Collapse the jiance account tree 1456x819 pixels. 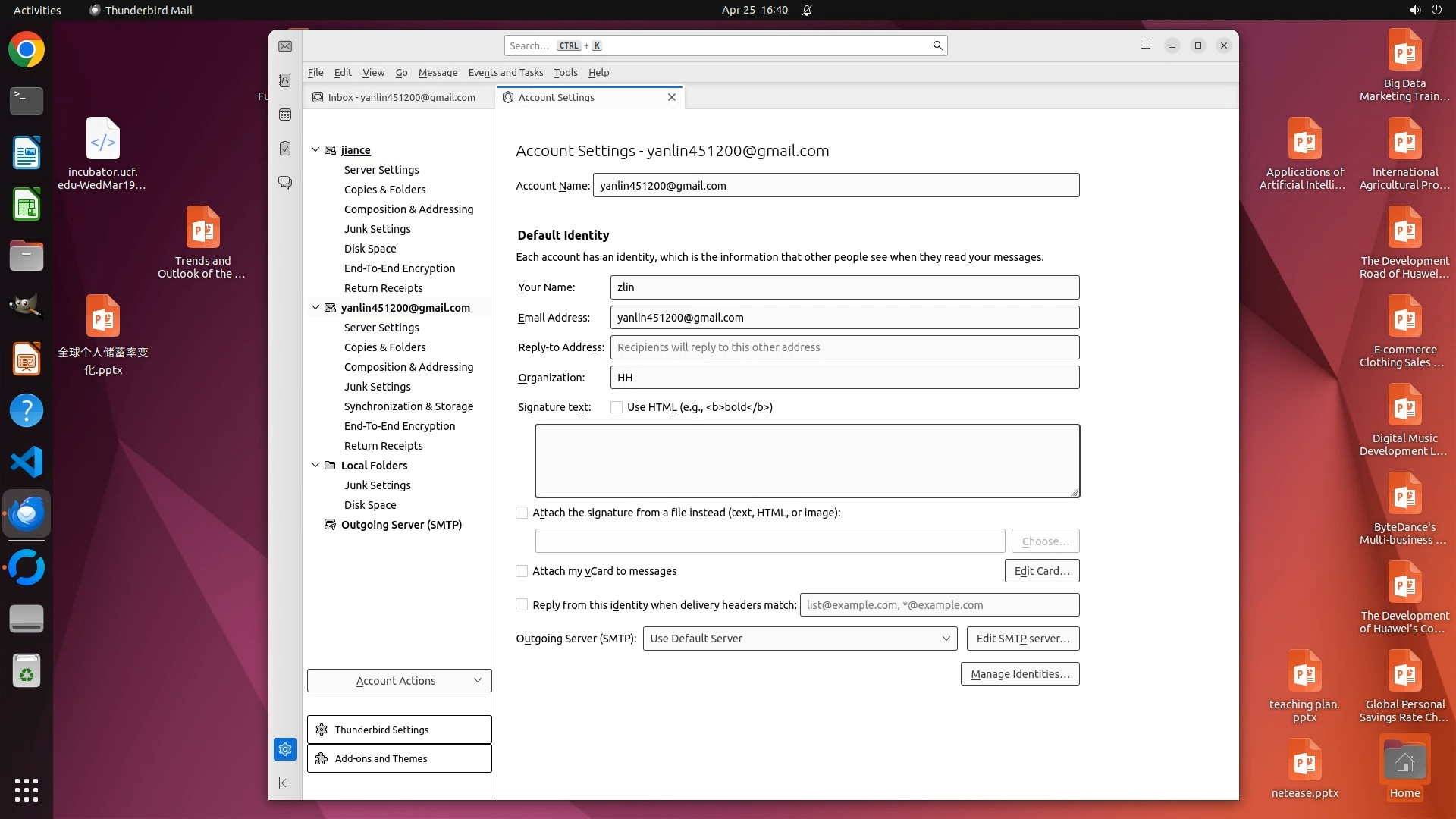click(315, 150)
